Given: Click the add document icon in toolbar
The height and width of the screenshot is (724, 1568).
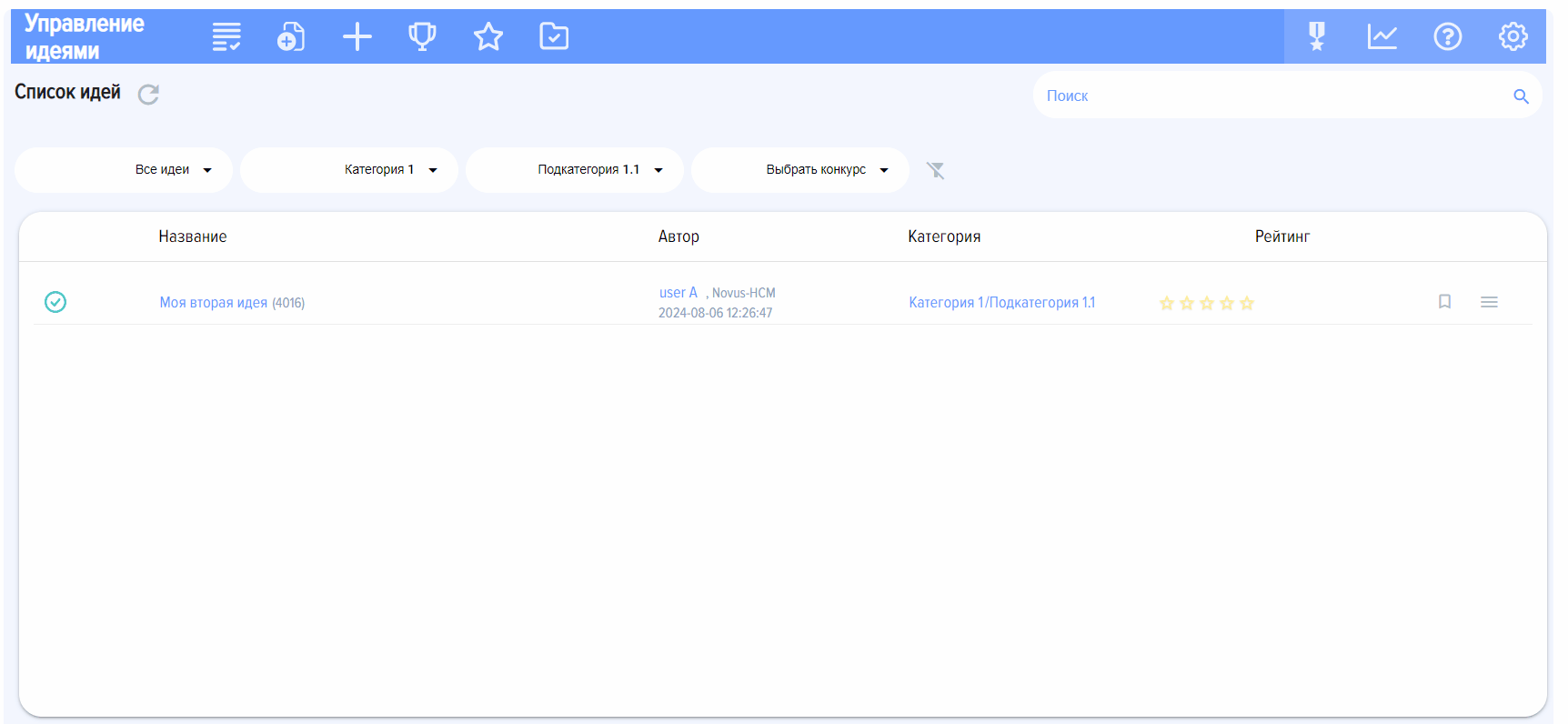Looking at the screenshot, I should 291,37.
